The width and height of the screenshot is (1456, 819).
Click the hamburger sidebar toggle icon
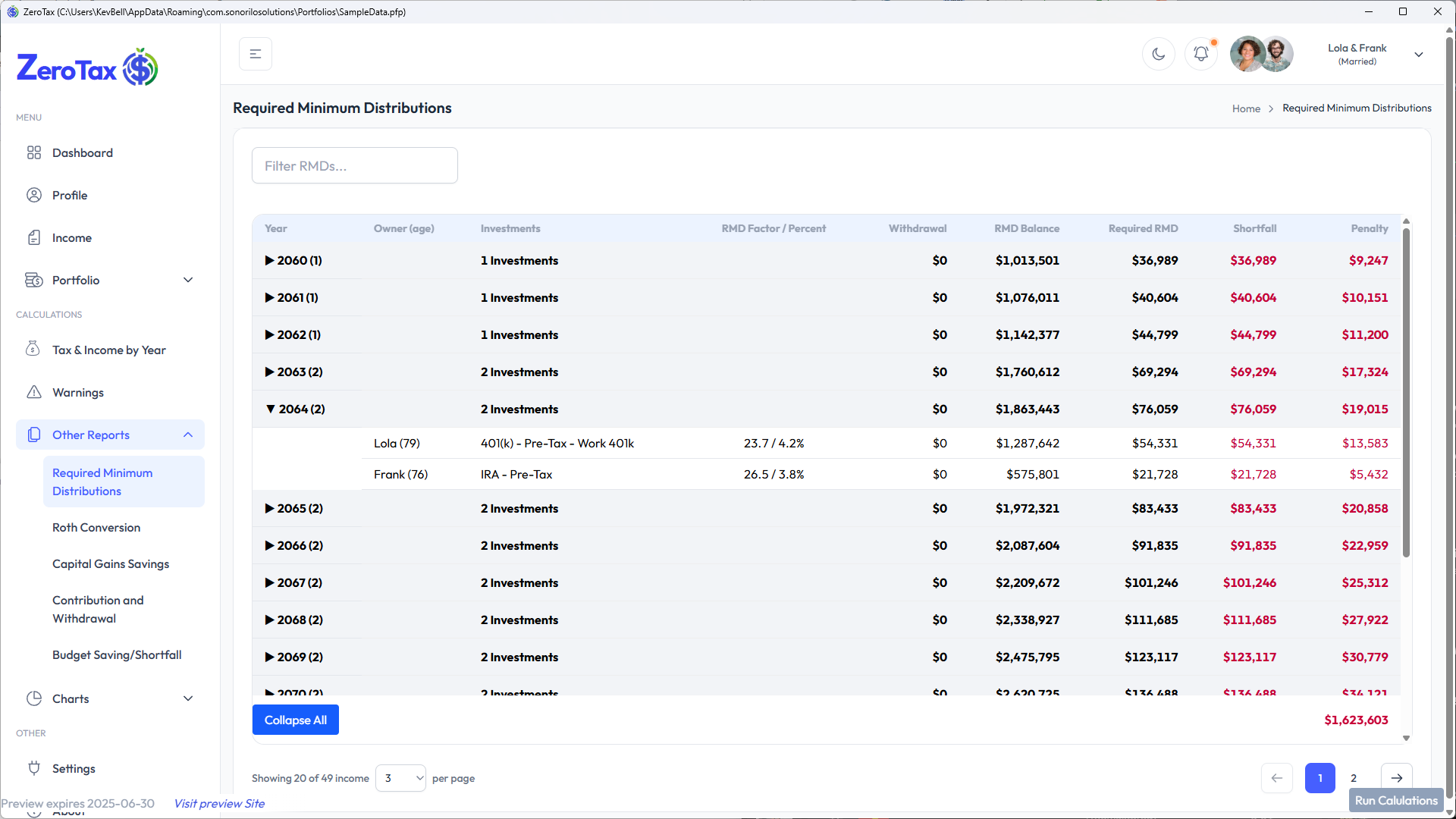pos(256,54)
